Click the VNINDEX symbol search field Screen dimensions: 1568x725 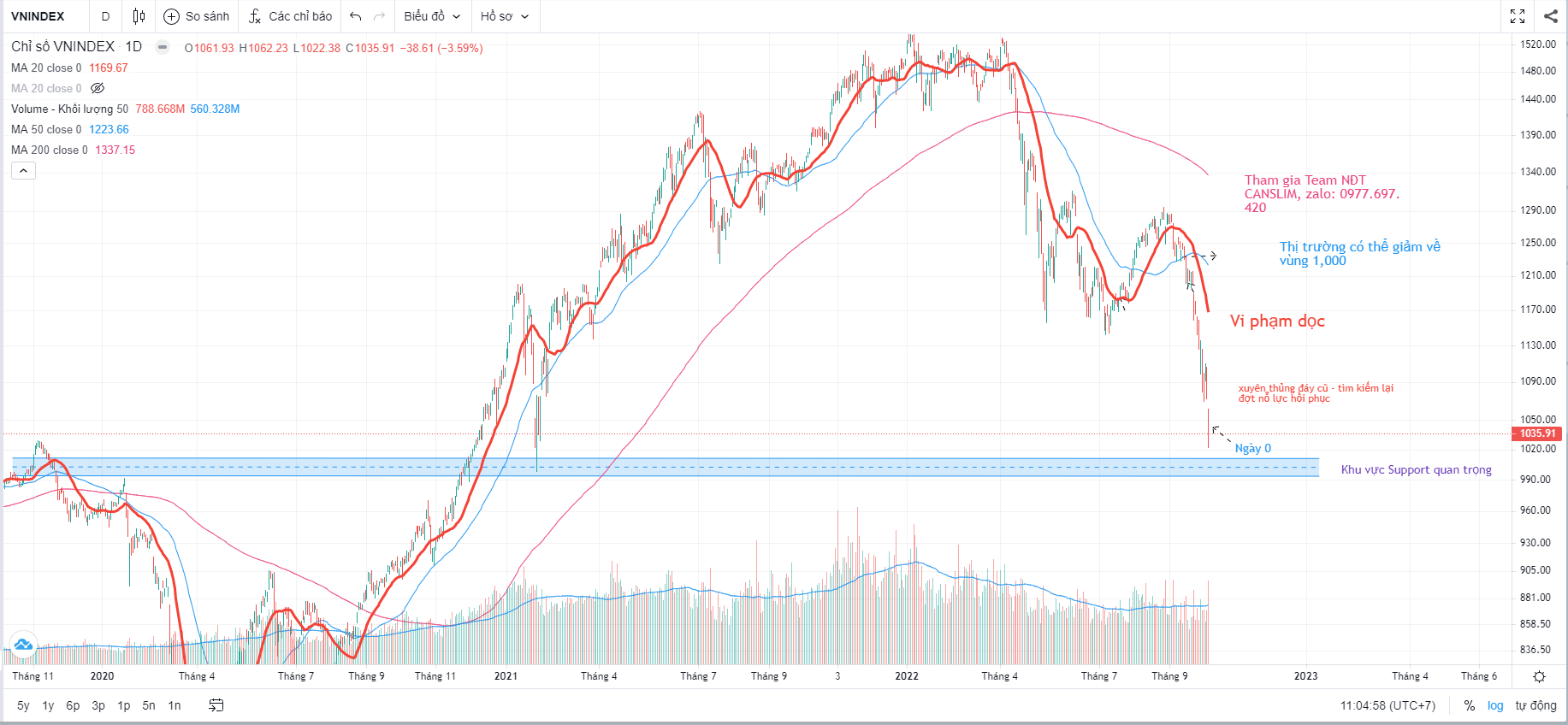click(38, 16)
